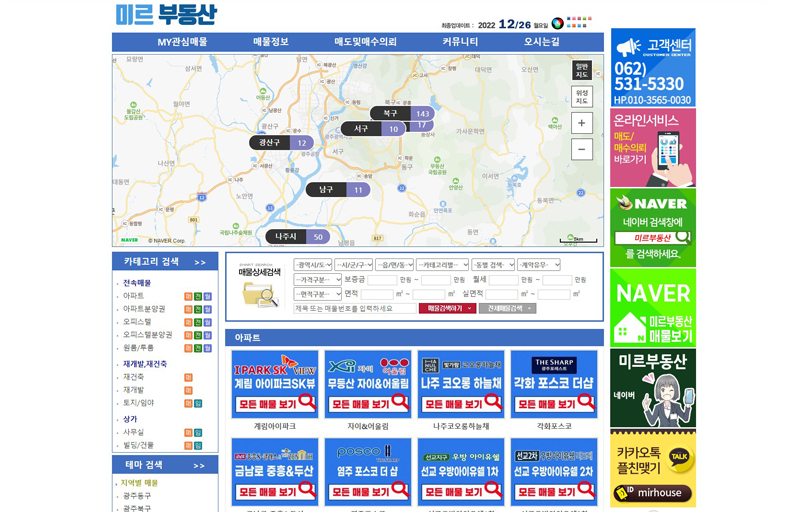Click orange 매매 icon beside 사무실
The width and height of the screenshot is (800, 512).
pos(188,432)
